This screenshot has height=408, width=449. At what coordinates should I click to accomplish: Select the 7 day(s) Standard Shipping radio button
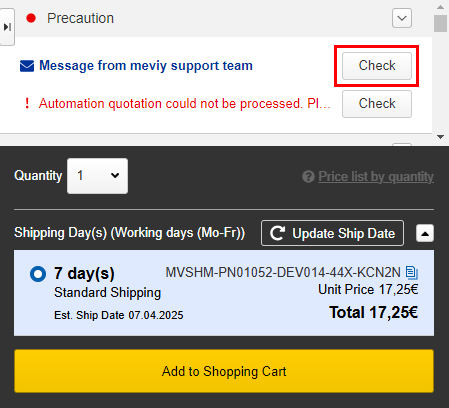[38, 274]
